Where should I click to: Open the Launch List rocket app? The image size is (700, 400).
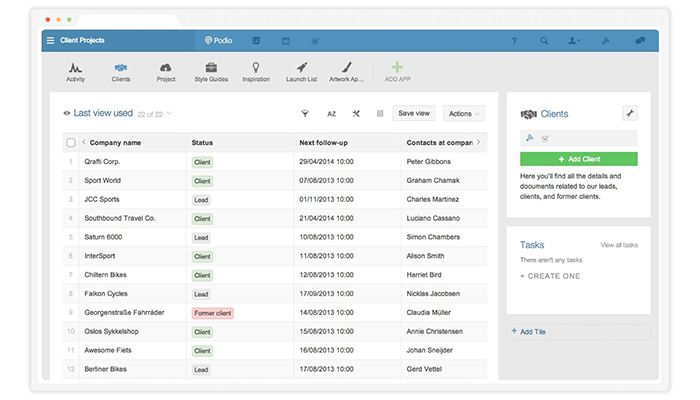(301, 71)
